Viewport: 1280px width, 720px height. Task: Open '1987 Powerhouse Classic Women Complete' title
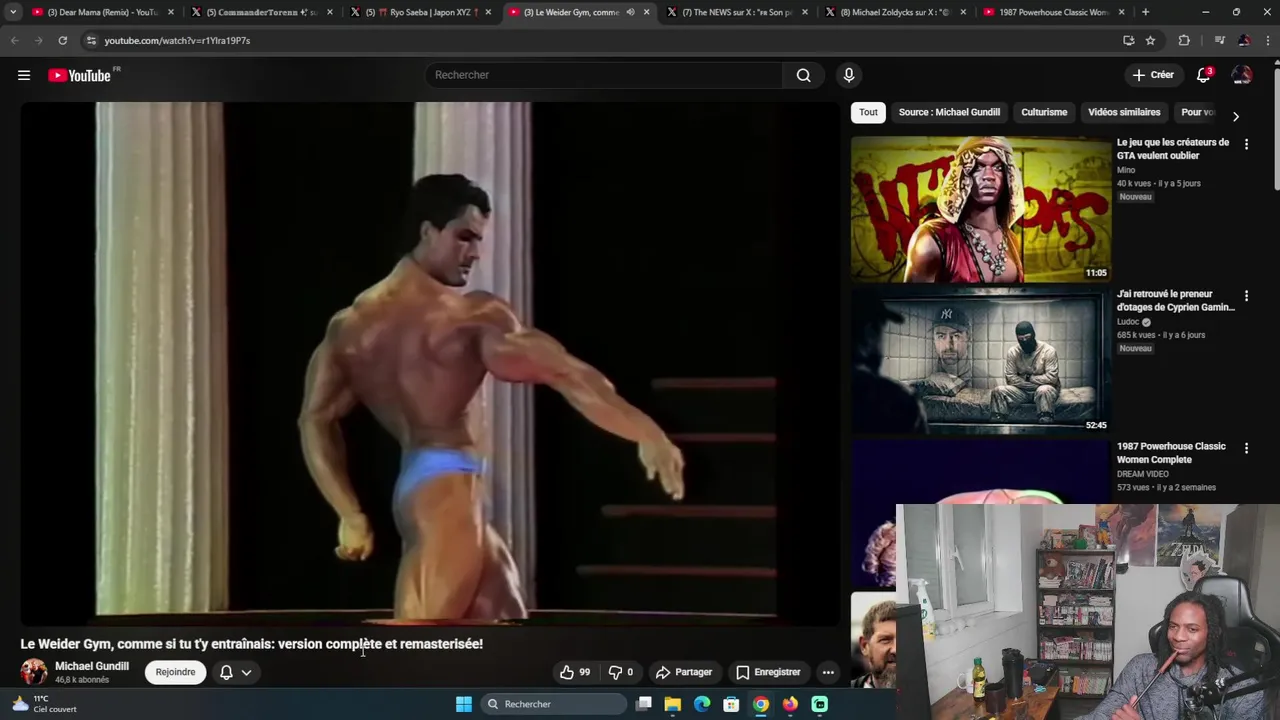(x=1171, y=453)
